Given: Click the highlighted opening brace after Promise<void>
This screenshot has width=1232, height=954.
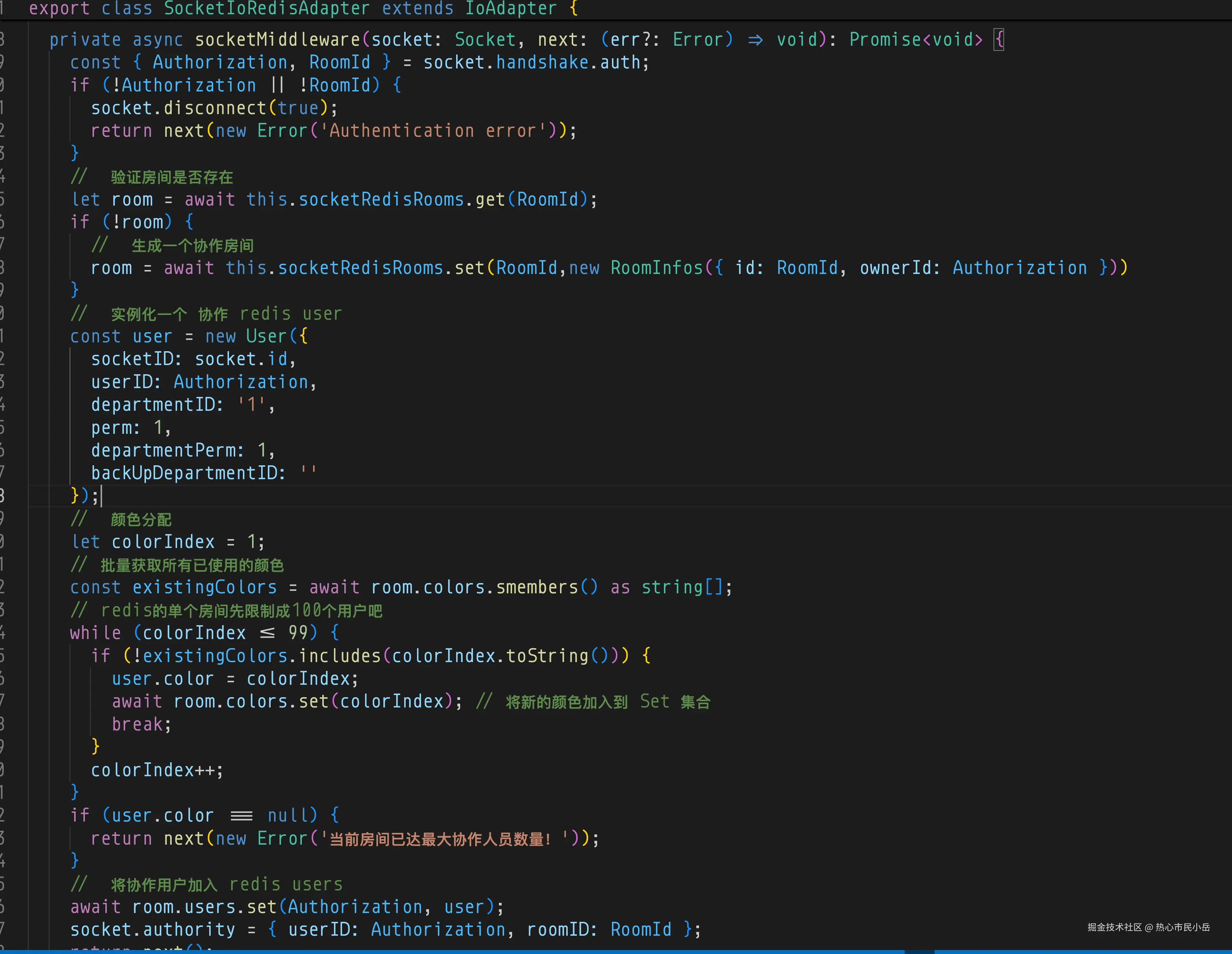Looking at the screenshot, I should (999, 40).
